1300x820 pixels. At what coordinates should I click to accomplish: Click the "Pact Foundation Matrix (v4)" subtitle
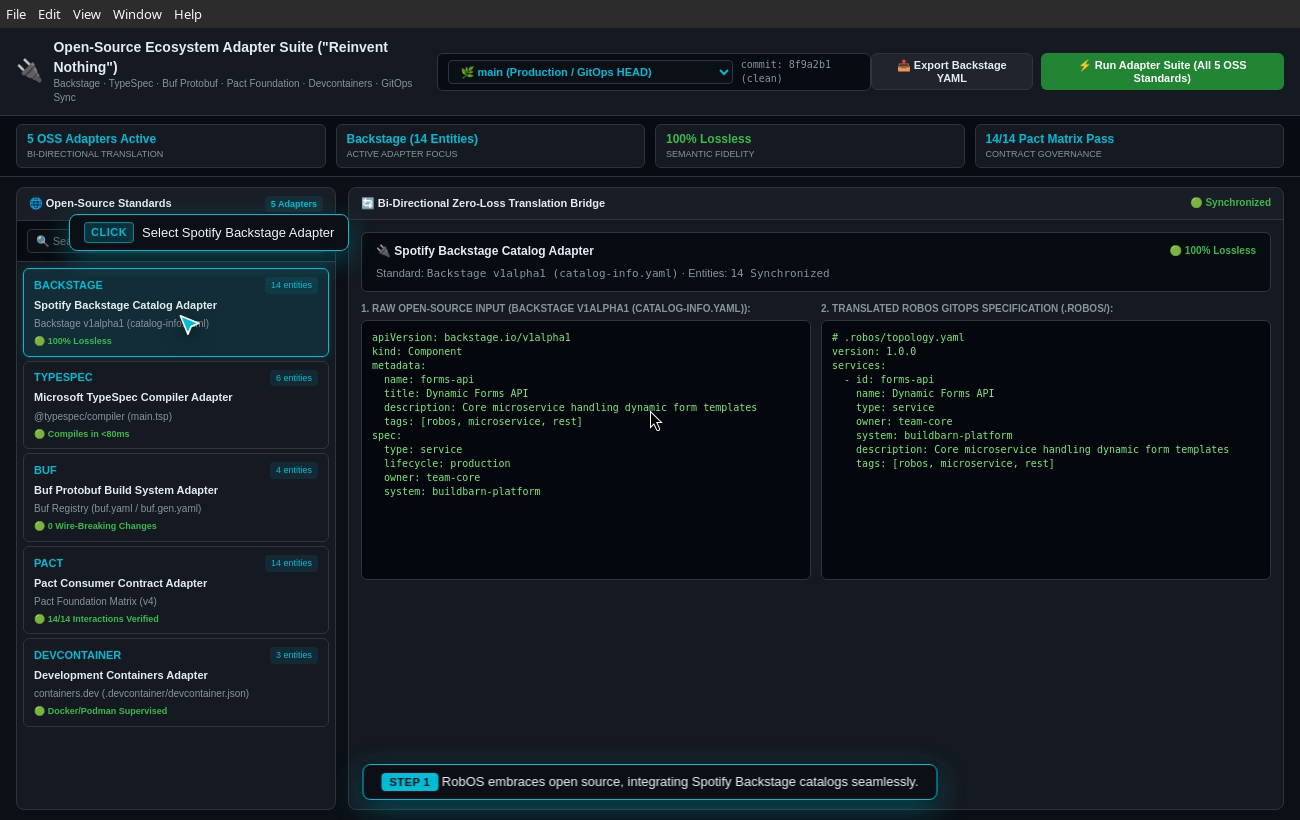point(95,601)
